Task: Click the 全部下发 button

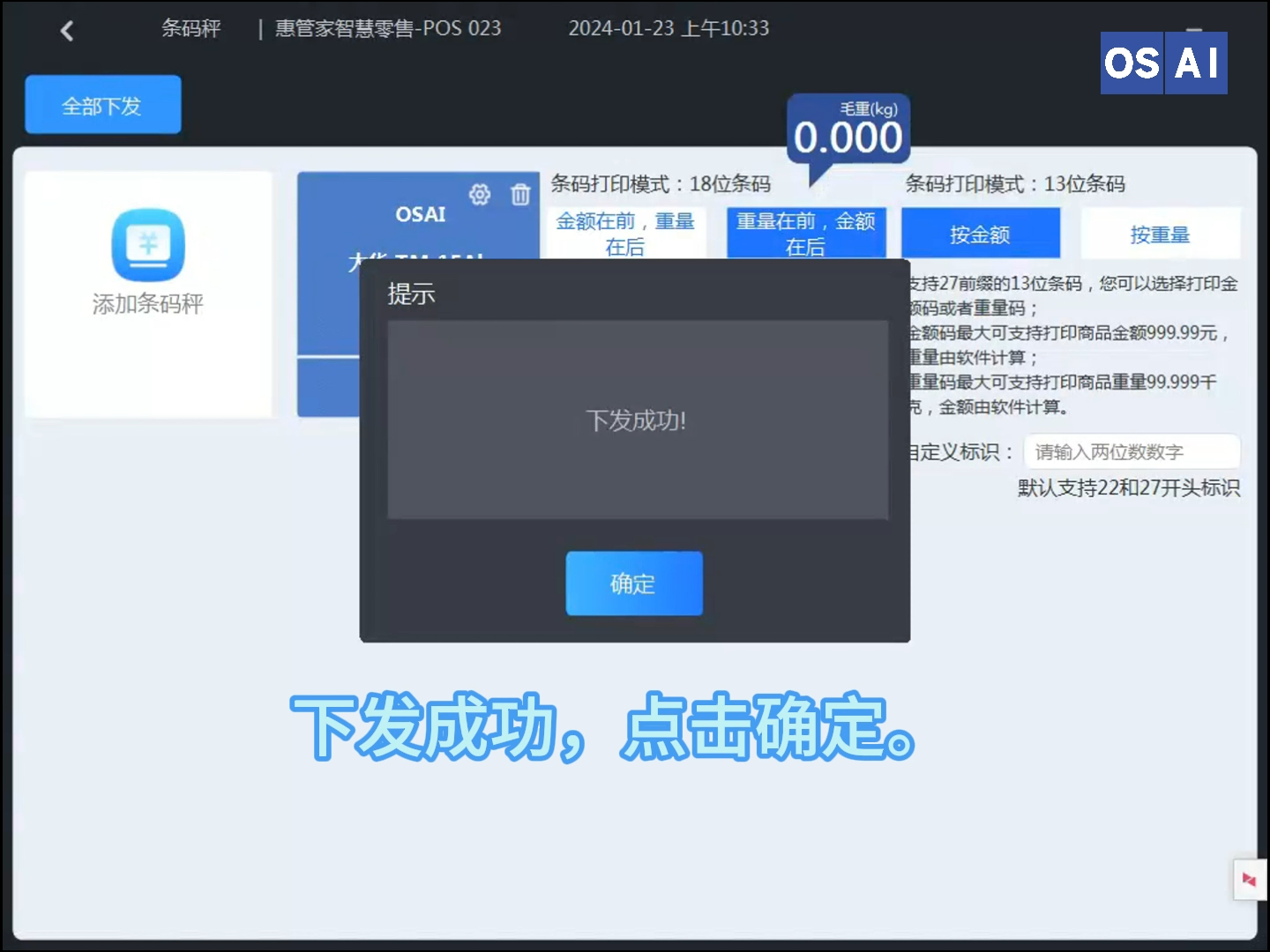Action: pos(103,105)
